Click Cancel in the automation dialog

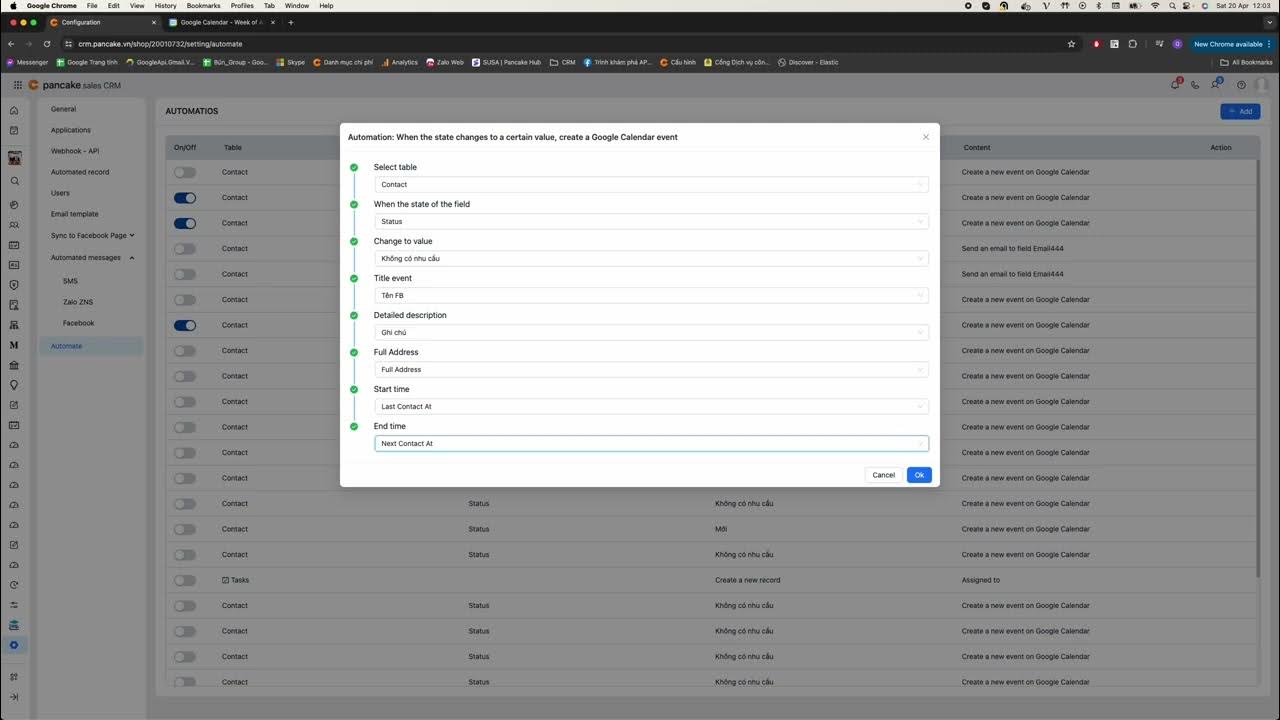click(x=883, y=475)
